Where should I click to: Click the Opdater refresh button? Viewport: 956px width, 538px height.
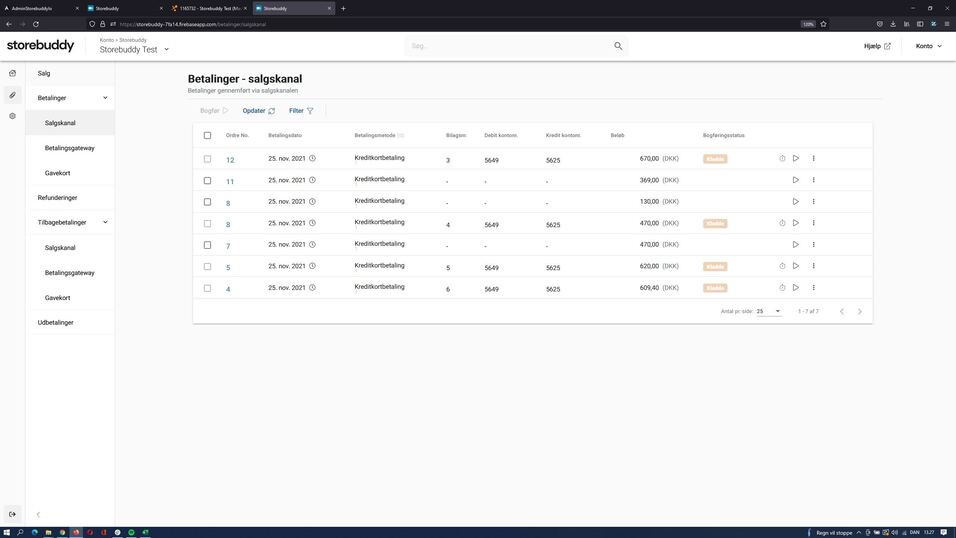tap(258, 111)
